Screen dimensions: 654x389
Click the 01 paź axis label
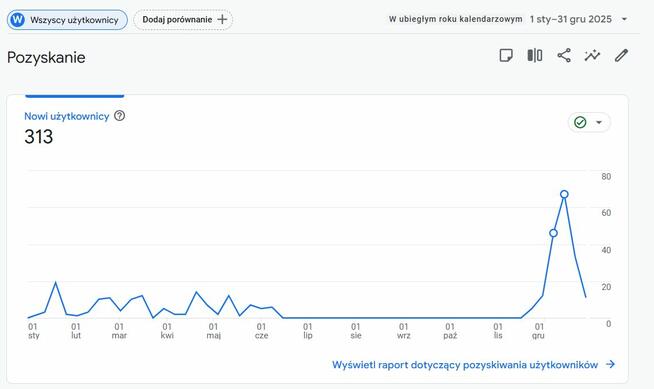click(450, 331)
